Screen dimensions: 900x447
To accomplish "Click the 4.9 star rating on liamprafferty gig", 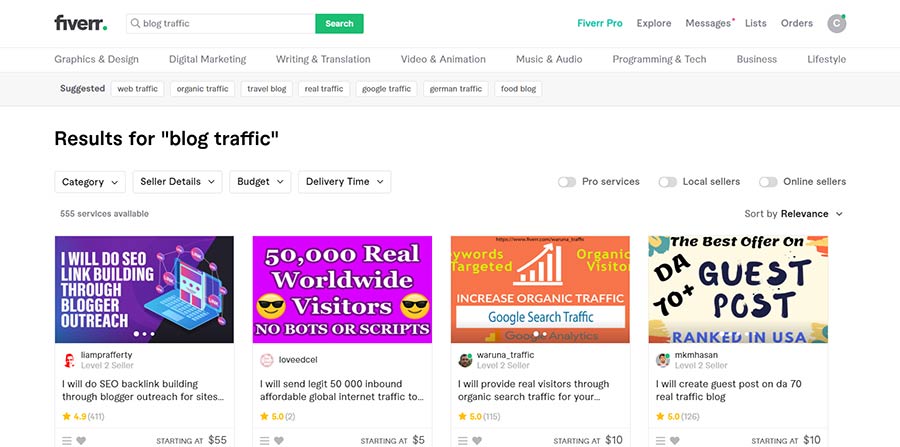I will click(x=83, y=417).
